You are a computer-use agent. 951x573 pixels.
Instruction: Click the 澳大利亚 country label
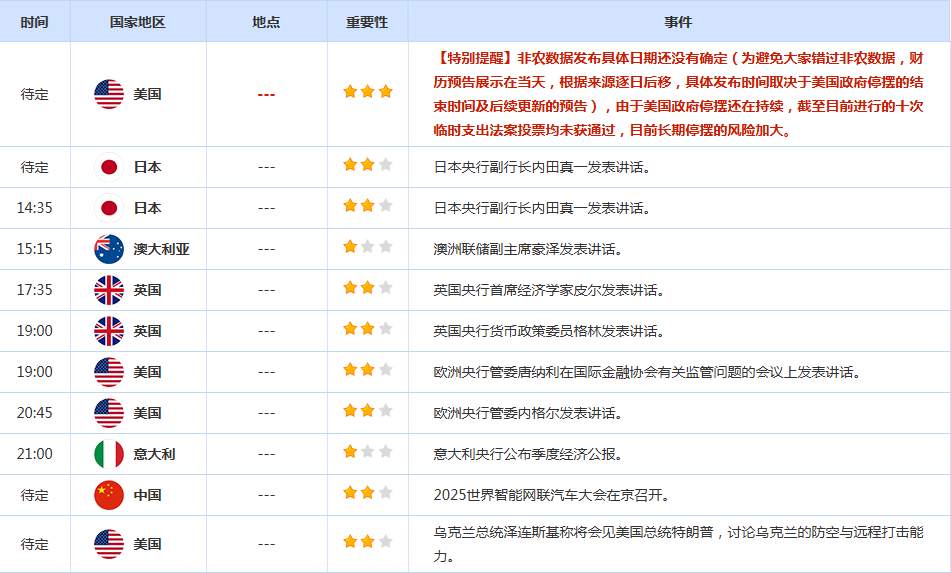point(162,249)
